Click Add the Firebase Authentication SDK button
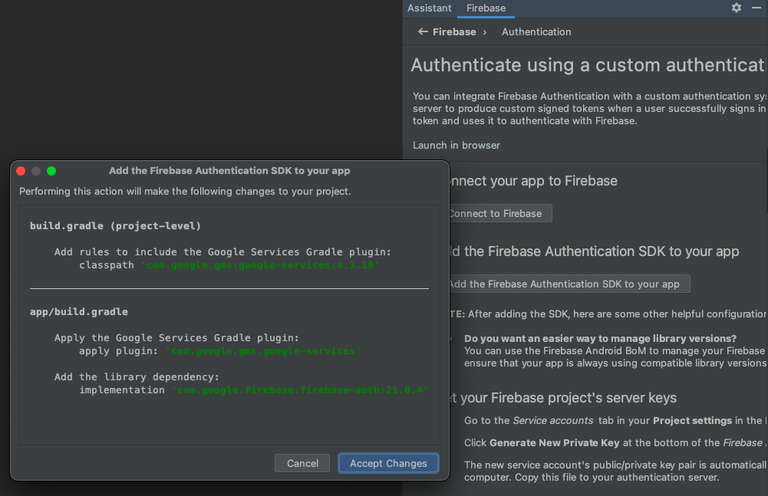 [564, 284]
